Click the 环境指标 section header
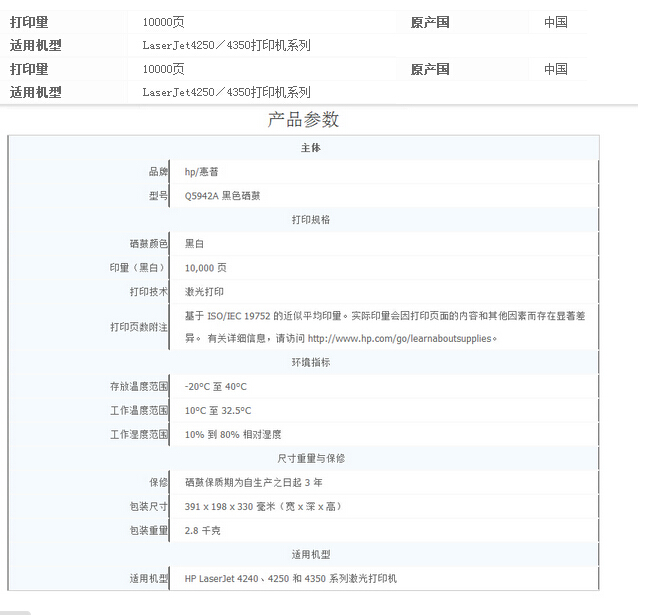The width and height of the screenshot is (657, 615). (x=310, y=362)
